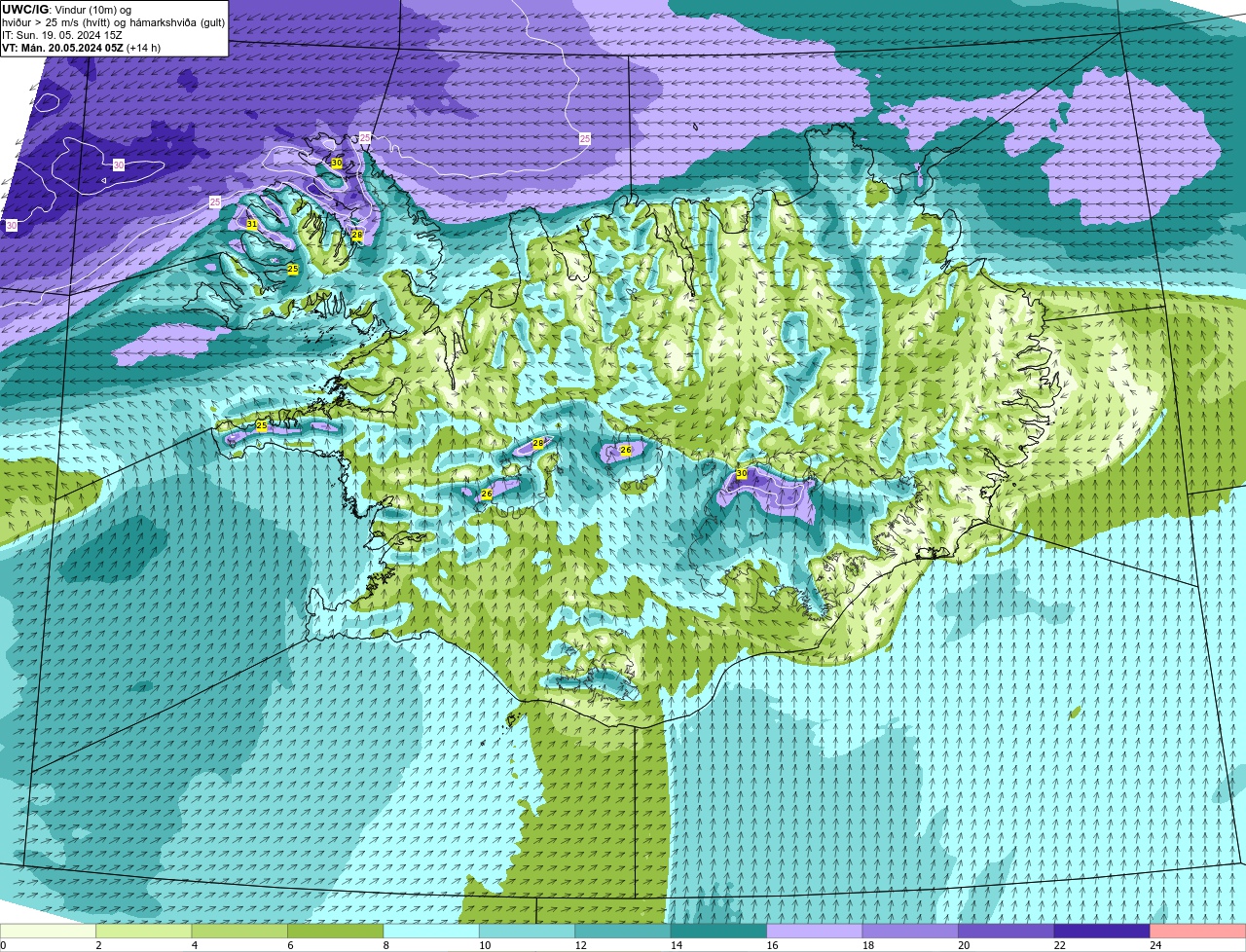Click the valid time 'VT: Mán. 20.05.2024 05Z'

[62, 47]
